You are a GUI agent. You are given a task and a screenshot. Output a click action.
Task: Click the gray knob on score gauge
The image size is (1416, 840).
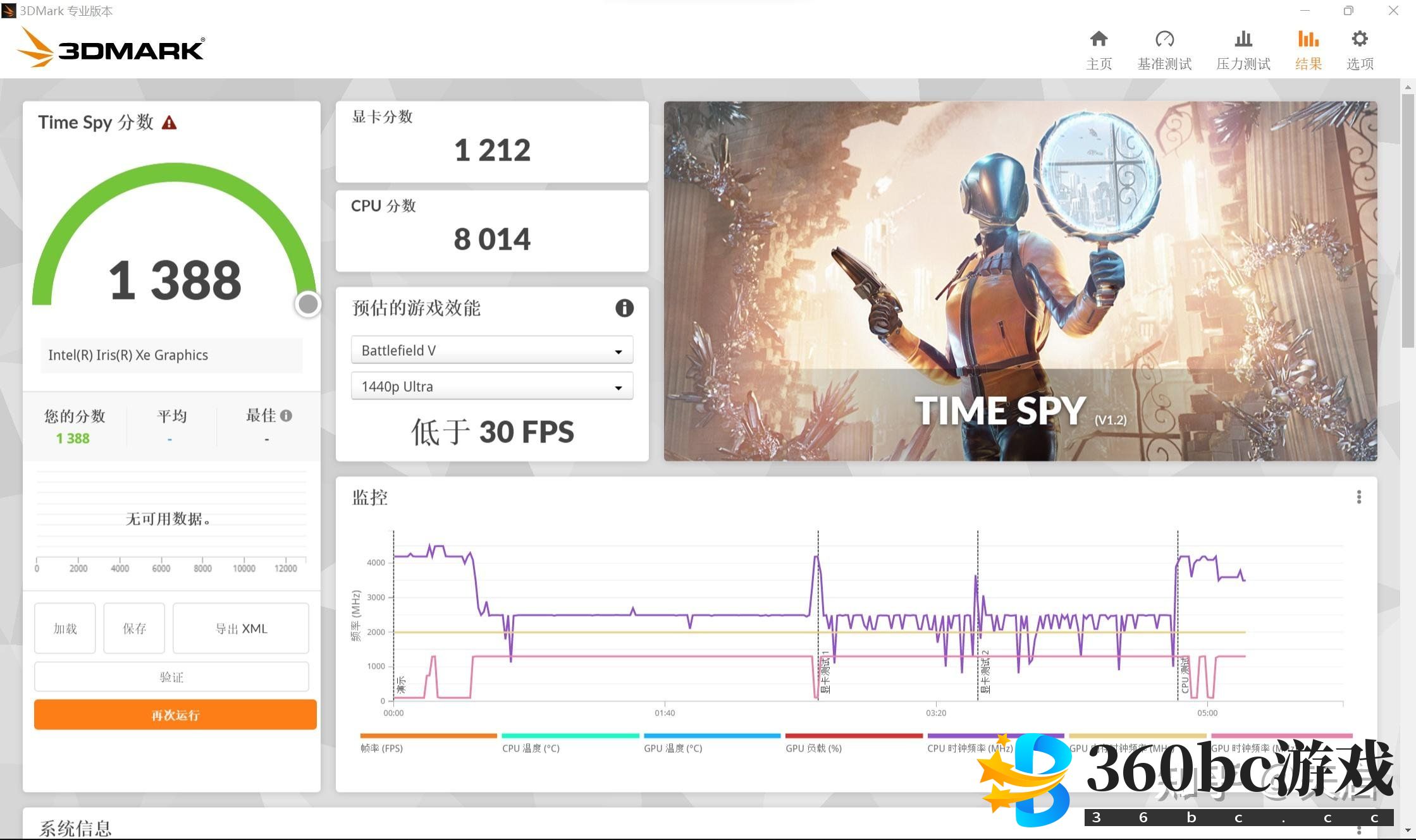(x=308, y=304)
